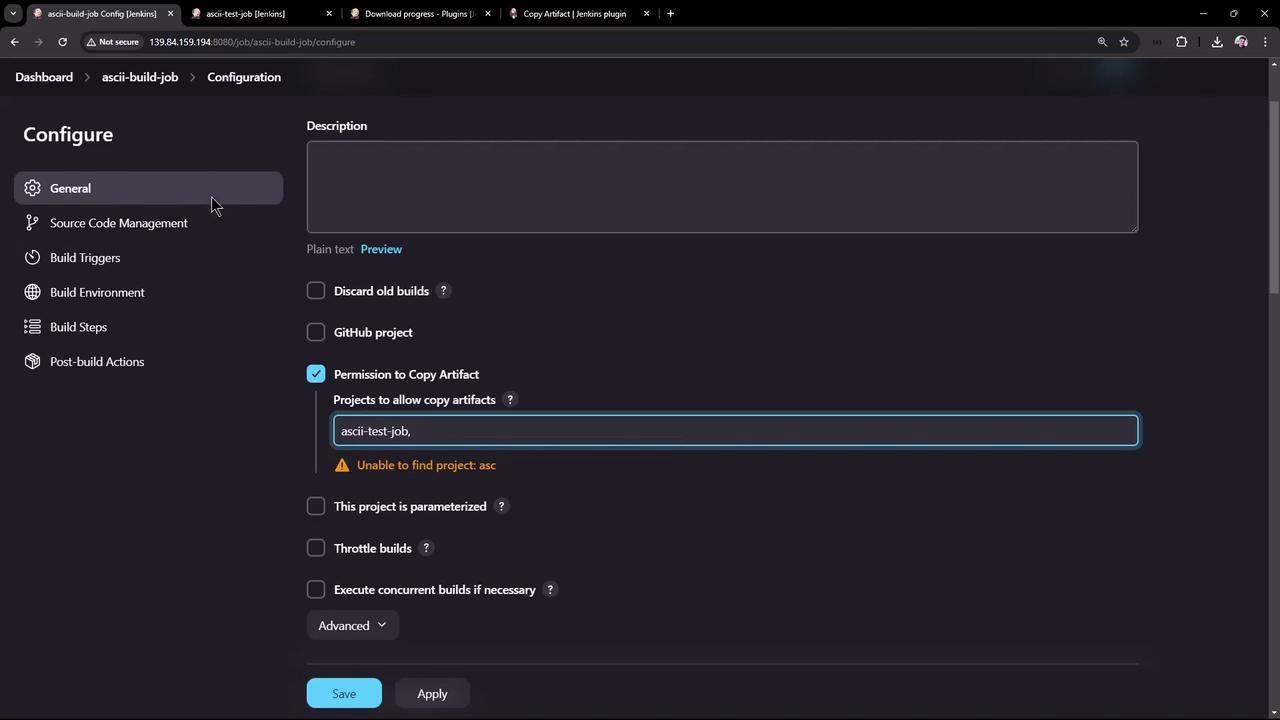Focus the Projects to allow copy artifacts field
This screenshot has height=720, width=1280.
pyautogui.click(x=736, y=431)
